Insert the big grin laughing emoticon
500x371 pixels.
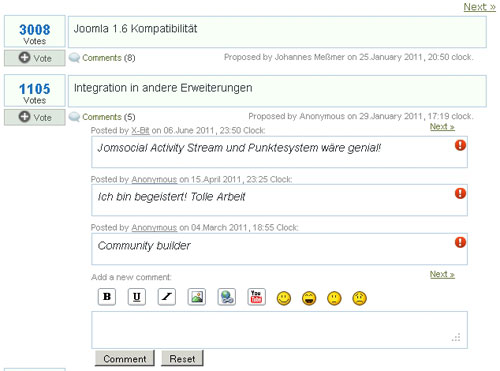click(309, 298)
